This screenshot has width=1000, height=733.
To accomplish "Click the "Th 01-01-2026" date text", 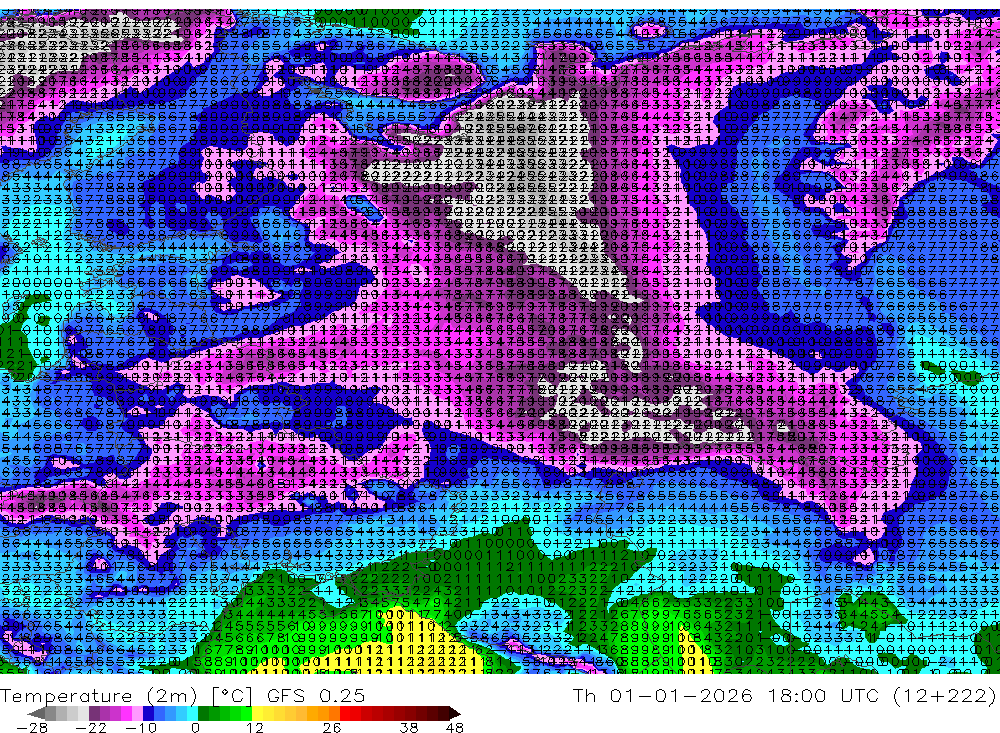I will [x=663, y=695].
